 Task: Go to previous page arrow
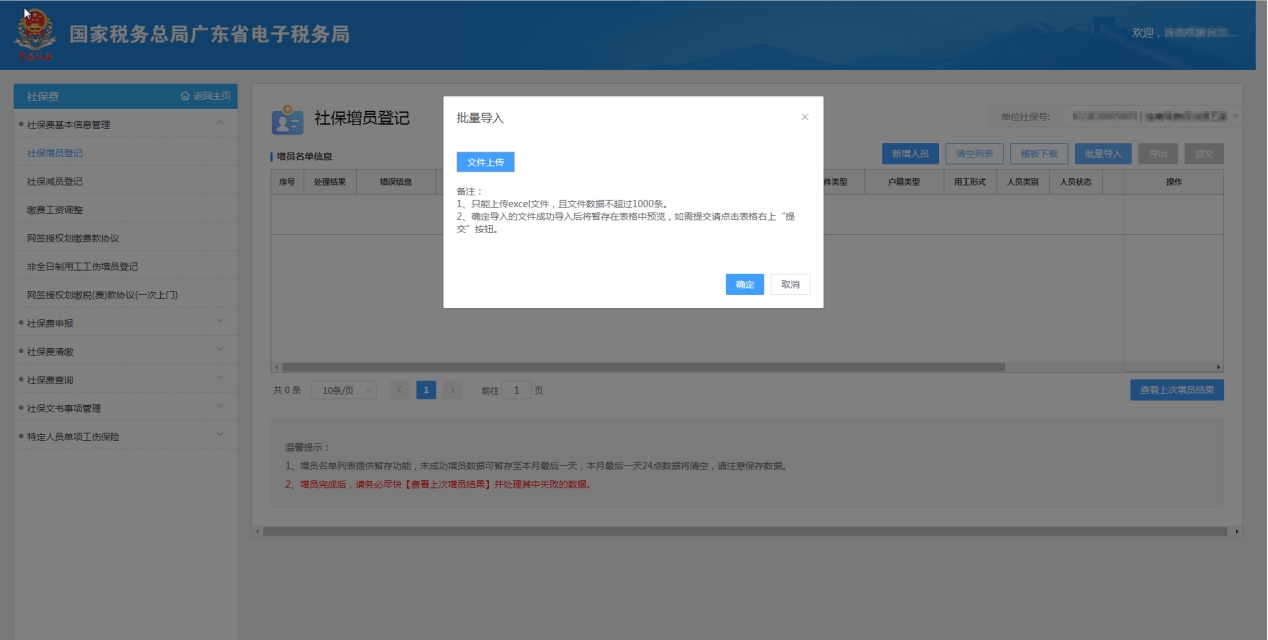coord(400,390)
